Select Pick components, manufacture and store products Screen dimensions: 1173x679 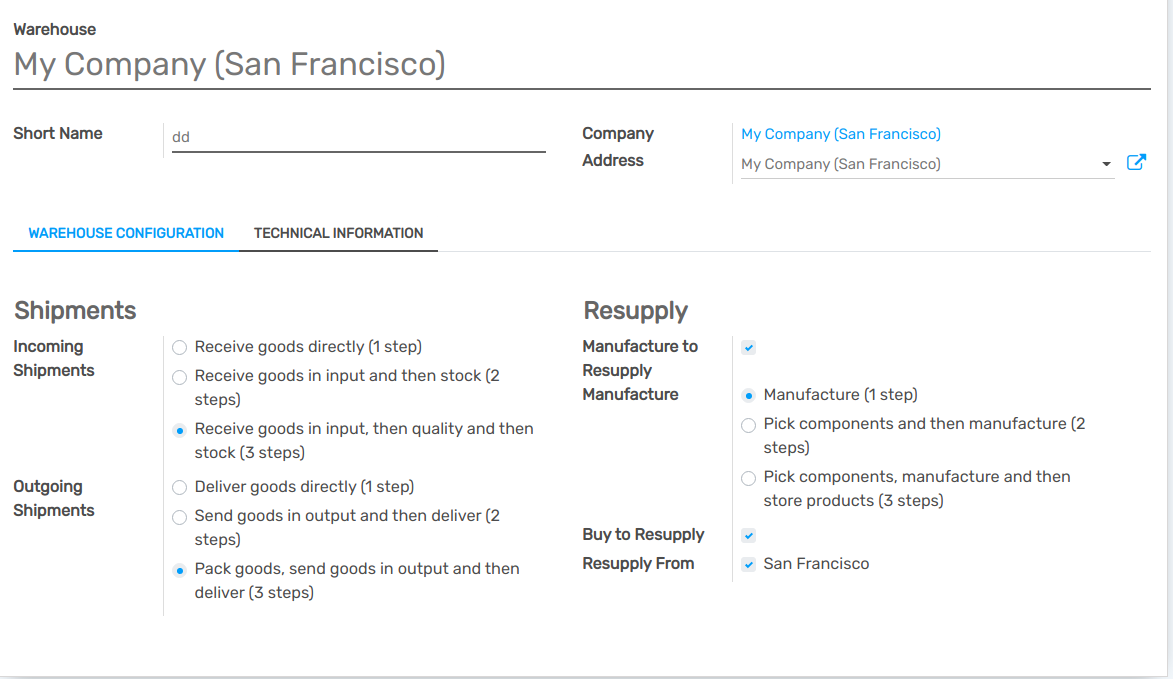[x=748, y=477]
